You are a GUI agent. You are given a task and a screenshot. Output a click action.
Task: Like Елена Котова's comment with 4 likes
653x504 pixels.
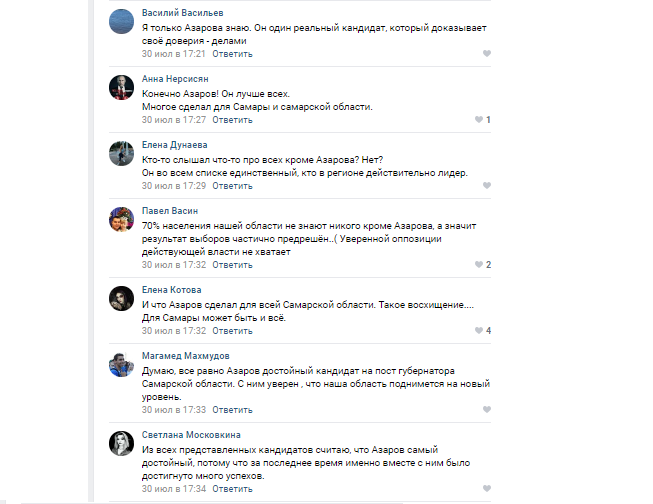[479, 330]
